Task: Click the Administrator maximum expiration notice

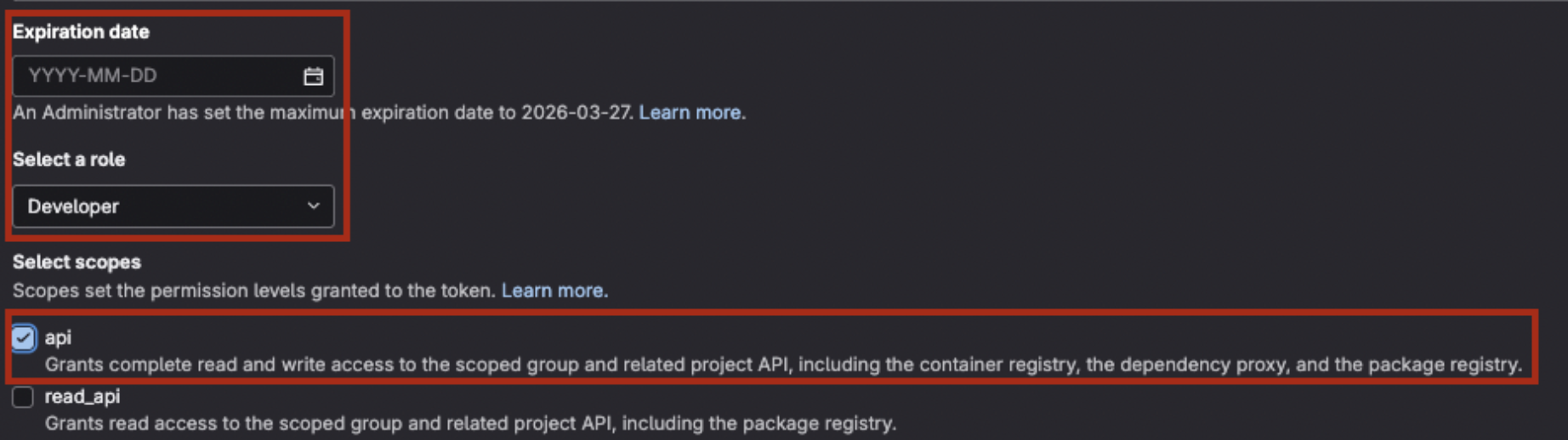Action: (255, 113)
